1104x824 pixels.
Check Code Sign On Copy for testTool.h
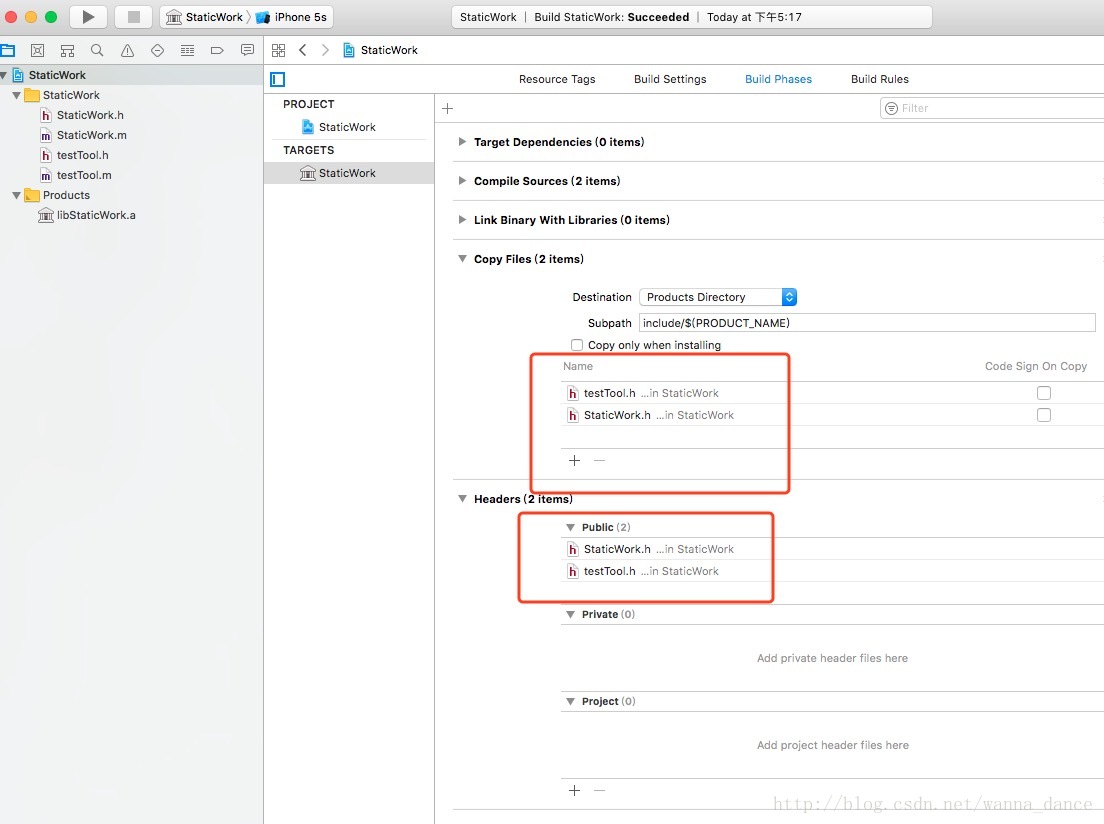(x=1043, y=393)
